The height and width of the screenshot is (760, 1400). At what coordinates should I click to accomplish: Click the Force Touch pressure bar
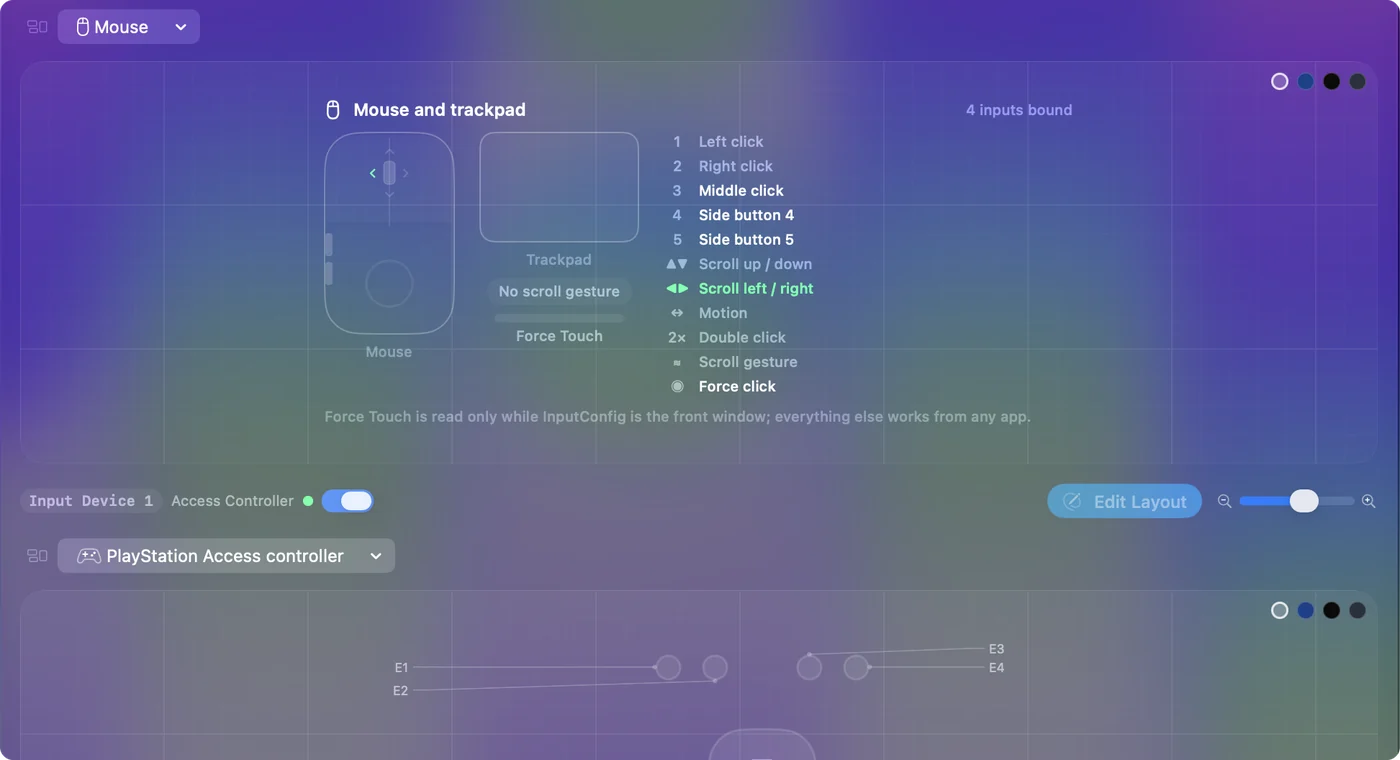(559, 318)
